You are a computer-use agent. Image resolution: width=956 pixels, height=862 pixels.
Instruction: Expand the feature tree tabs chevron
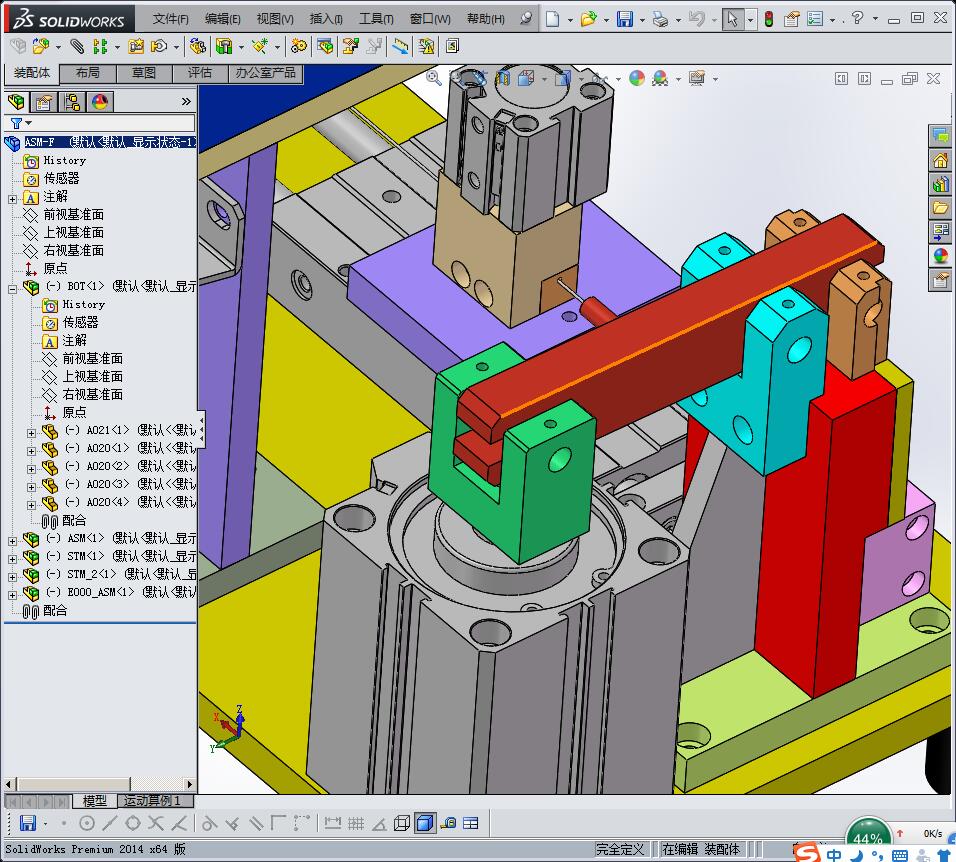click(186, 101)
